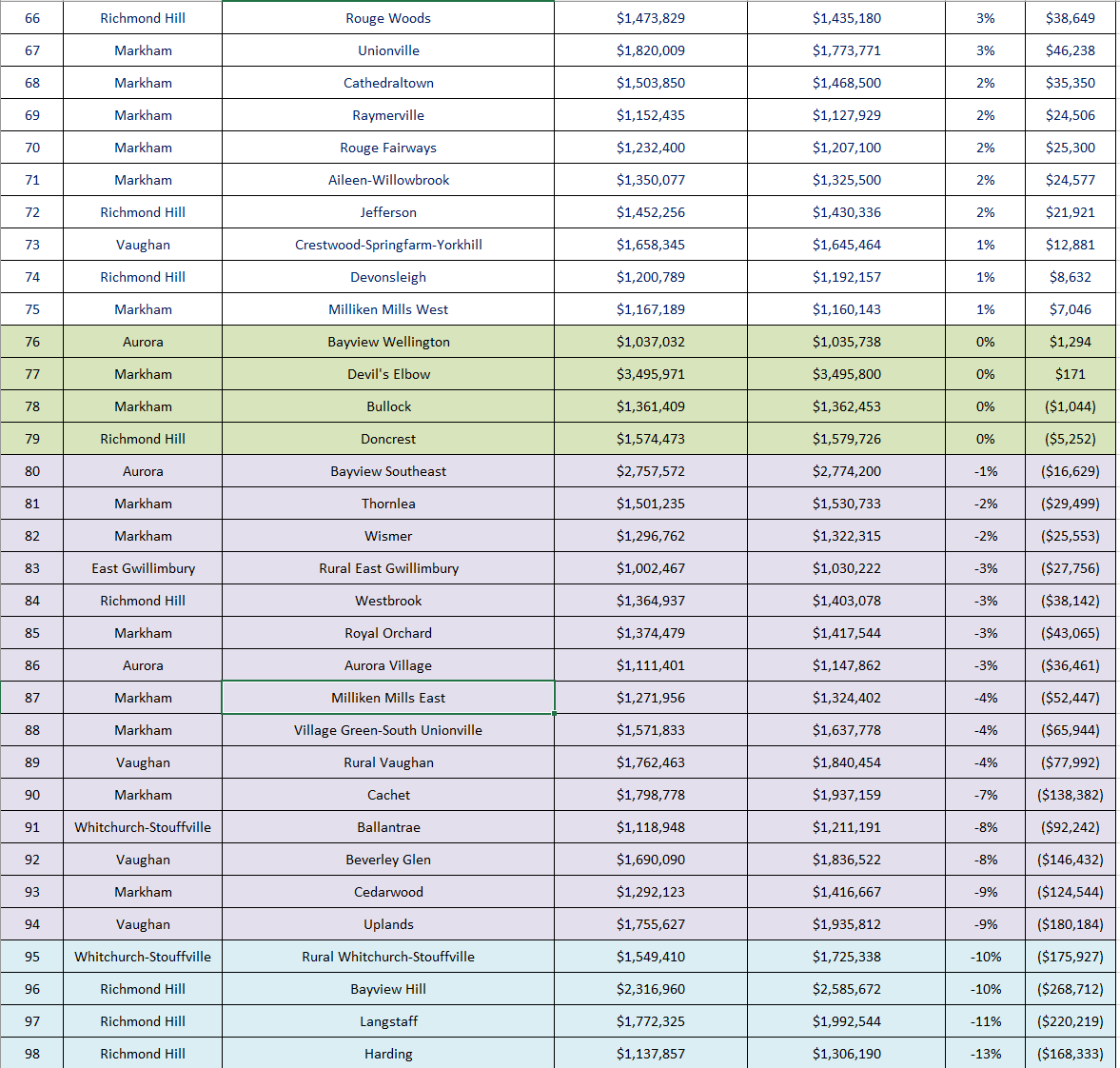1120x1068 pixels.
Task: Select the Rouge Fairways cell
Action: pos(388,148)
